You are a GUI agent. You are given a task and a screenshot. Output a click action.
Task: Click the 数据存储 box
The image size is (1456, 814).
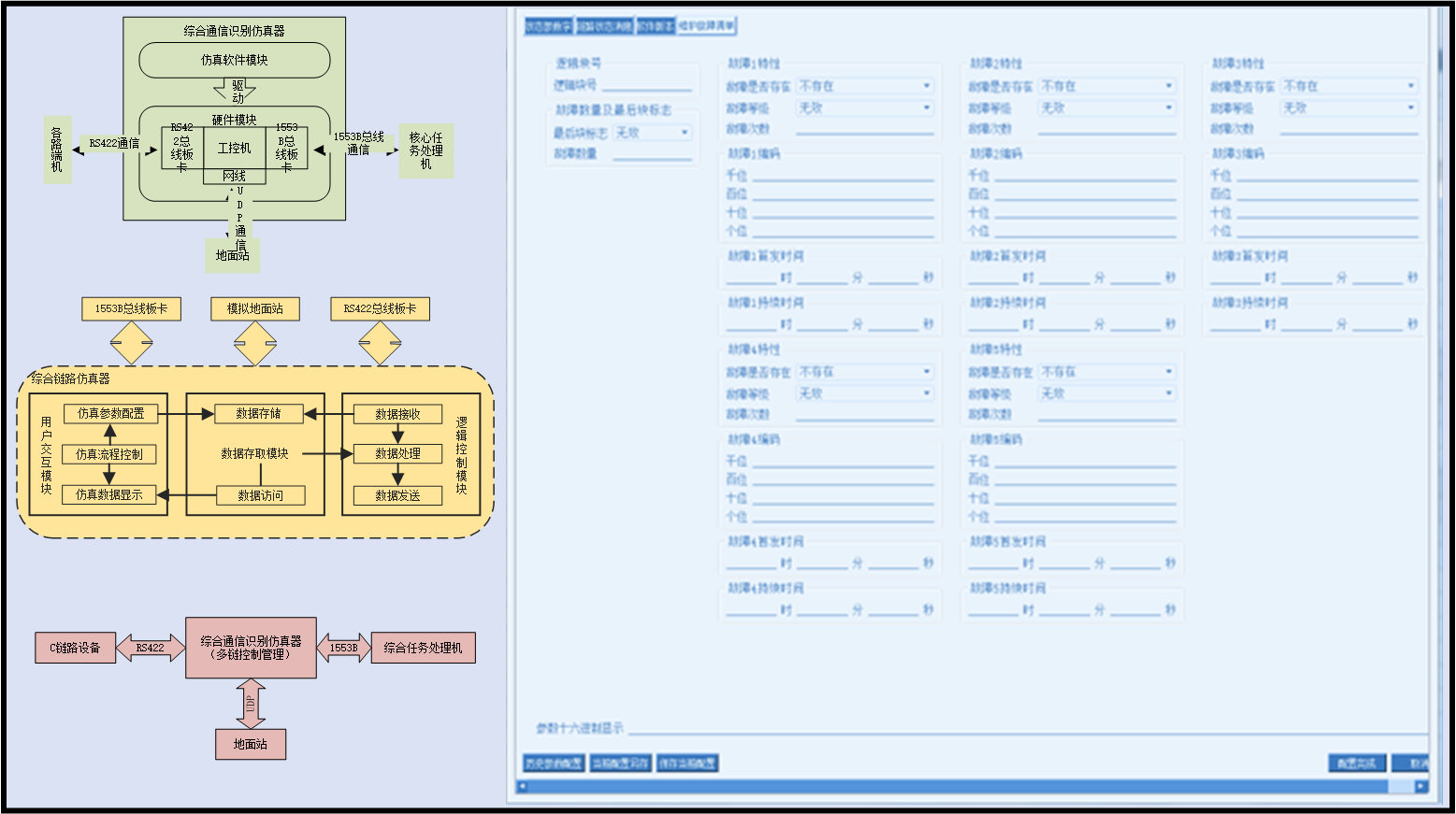259,413
